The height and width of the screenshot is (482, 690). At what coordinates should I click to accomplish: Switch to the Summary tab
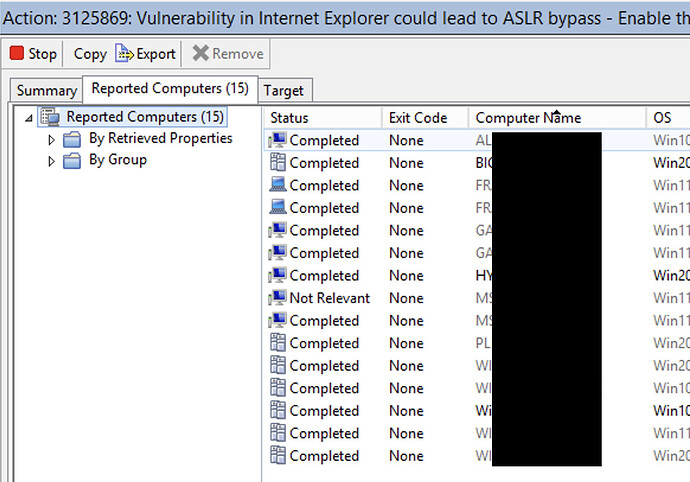pos(46,91)
